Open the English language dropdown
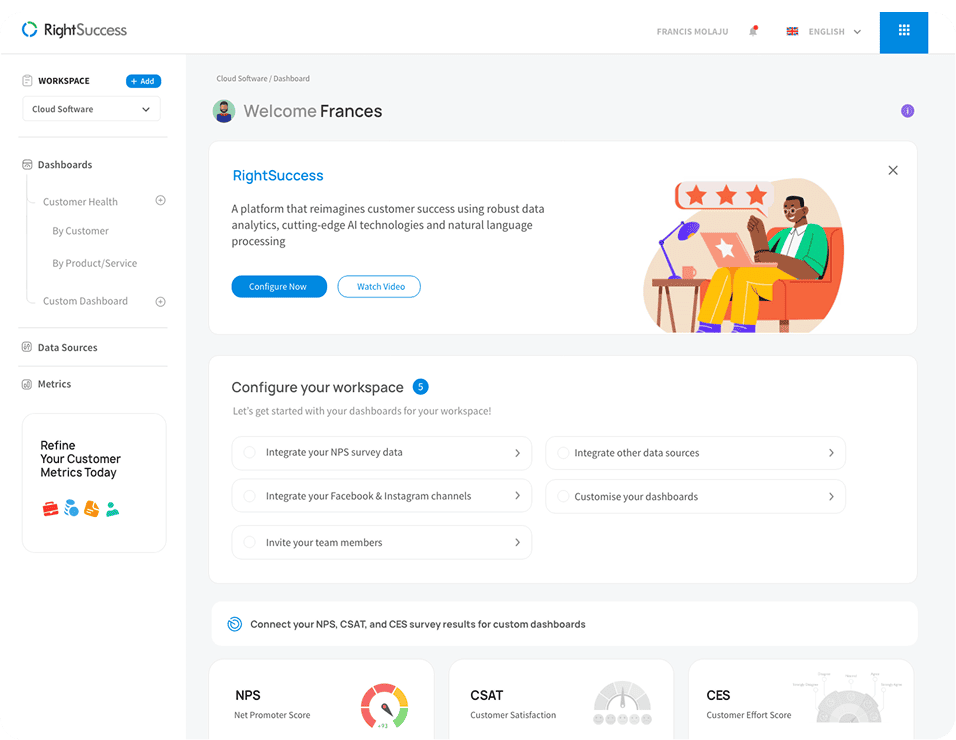Image resolution: width=956 pixels, height=740 pixels. (824, 32)
